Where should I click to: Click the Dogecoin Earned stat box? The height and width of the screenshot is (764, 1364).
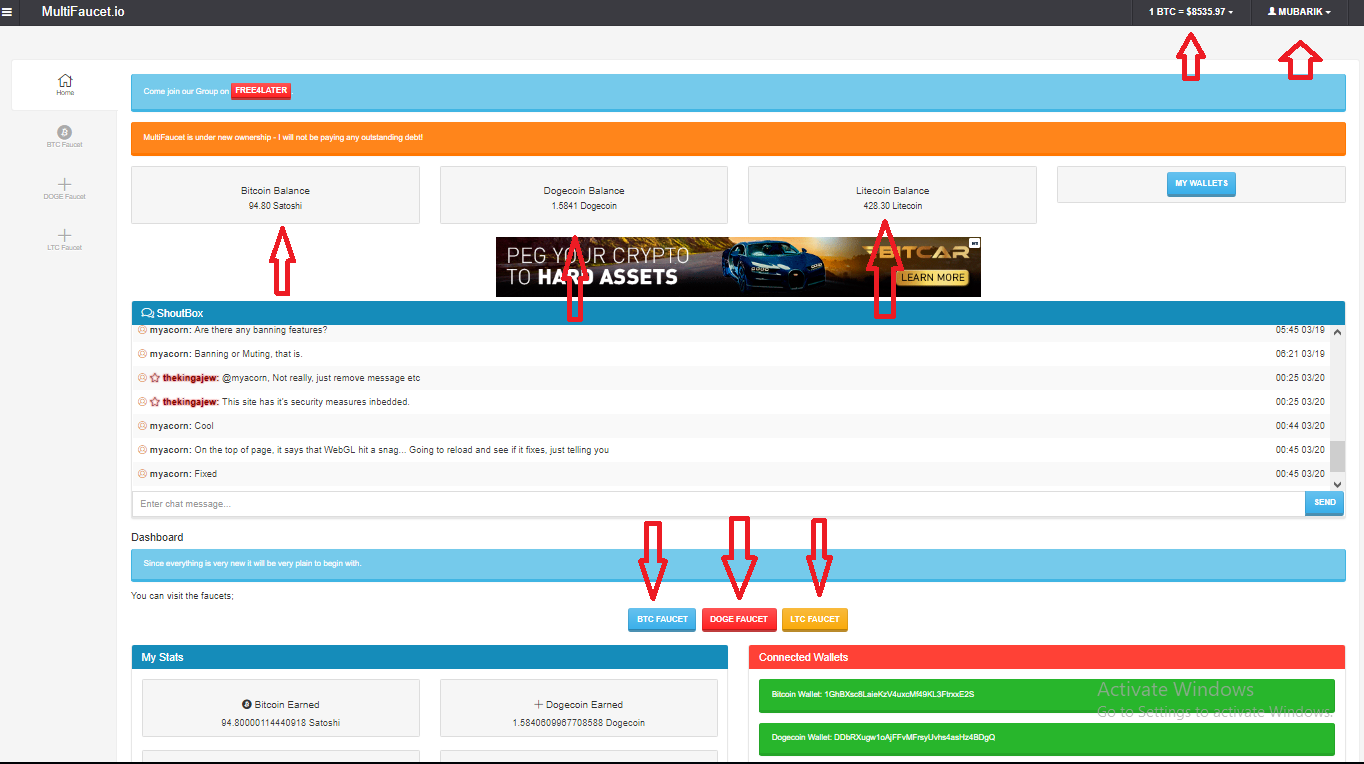579,708
